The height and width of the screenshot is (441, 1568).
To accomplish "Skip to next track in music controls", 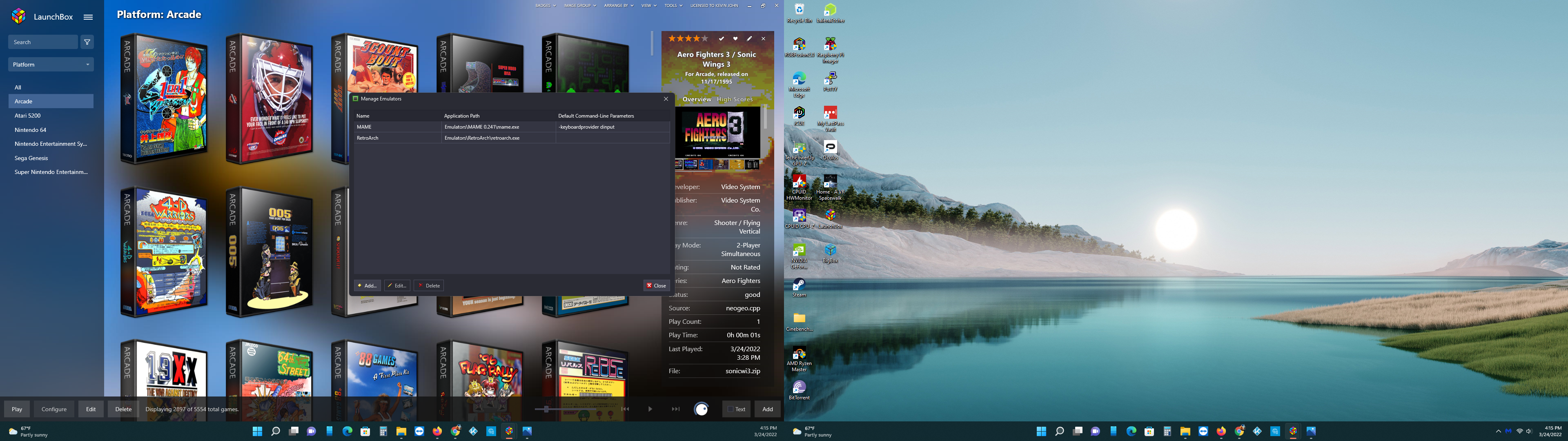I will point(676,409).
